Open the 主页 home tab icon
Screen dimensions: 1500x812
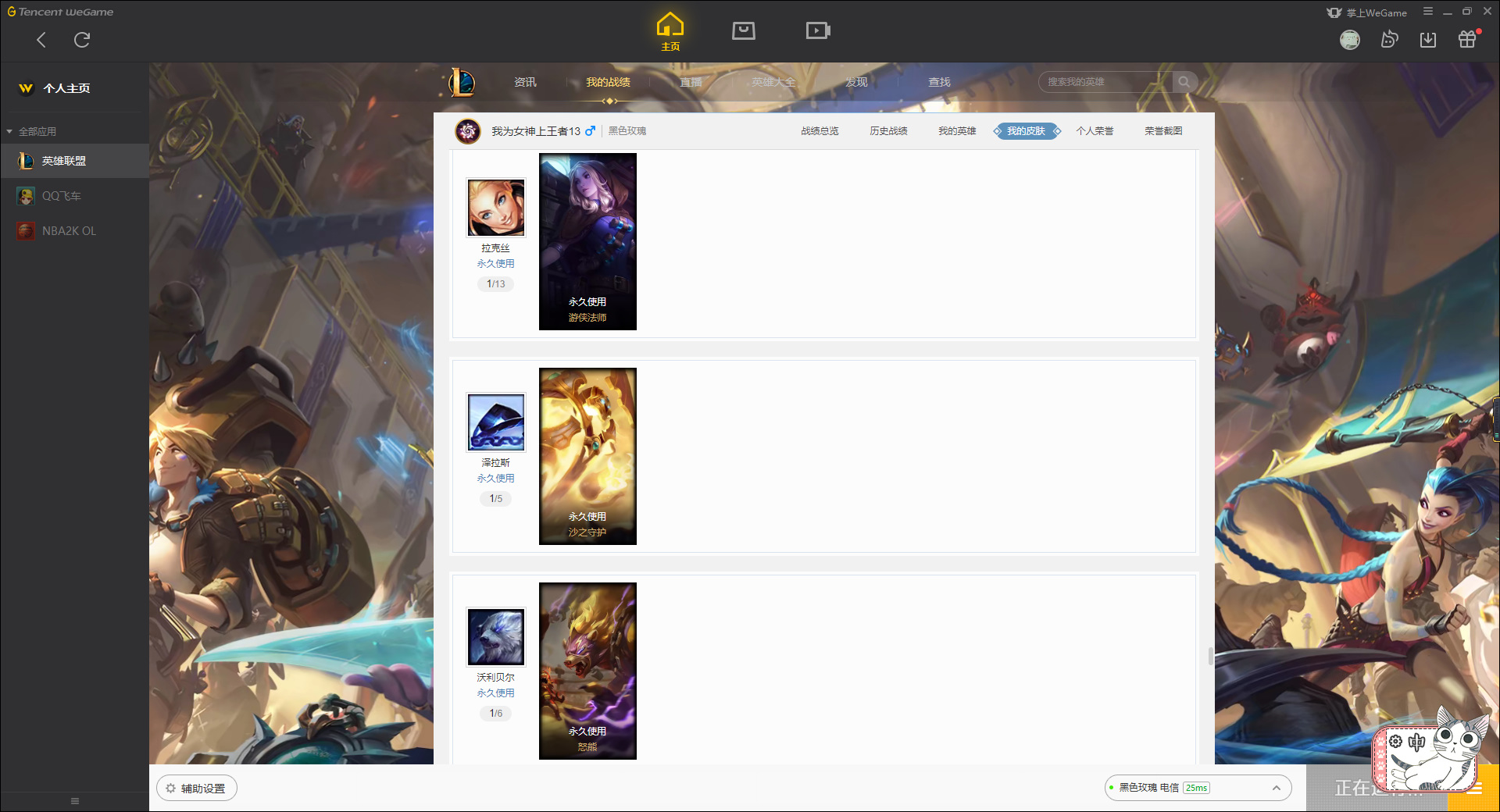(670, 32)
